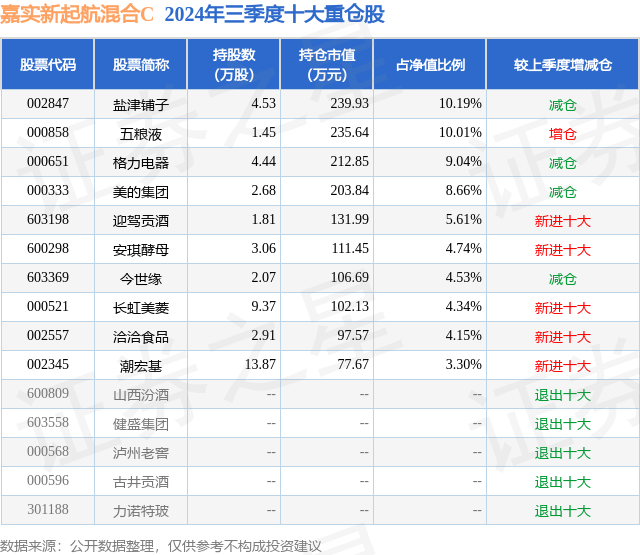Screen dimensions: 640x555
Task: Select the 格力电器 stock name
Action: [141, 162]
